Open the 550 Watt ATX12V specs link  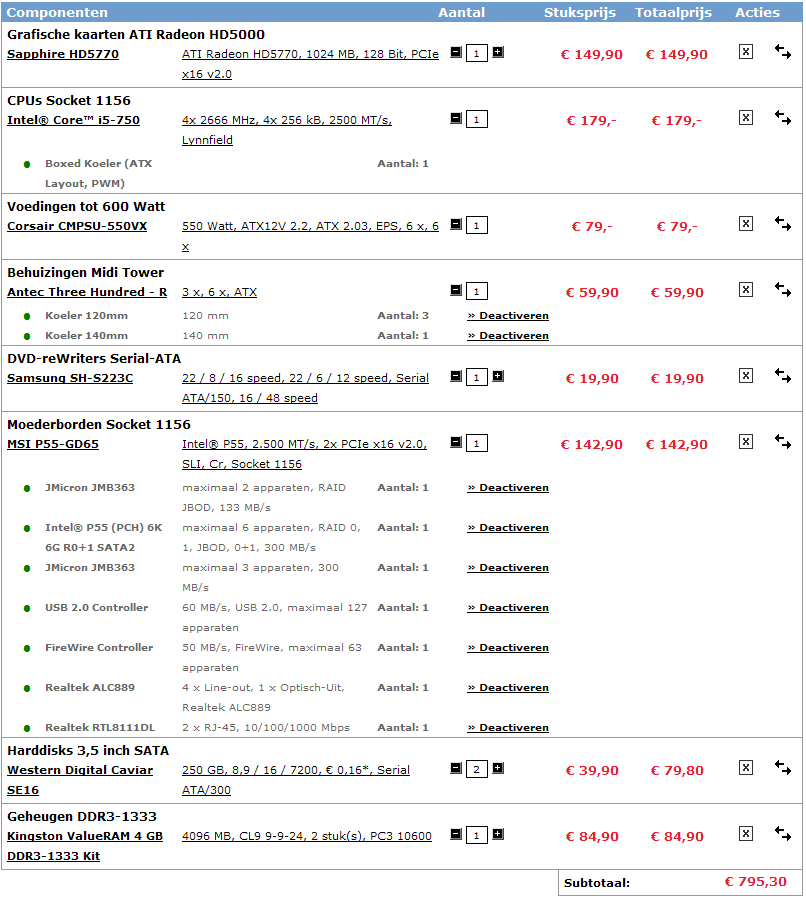tap(310, 237)
